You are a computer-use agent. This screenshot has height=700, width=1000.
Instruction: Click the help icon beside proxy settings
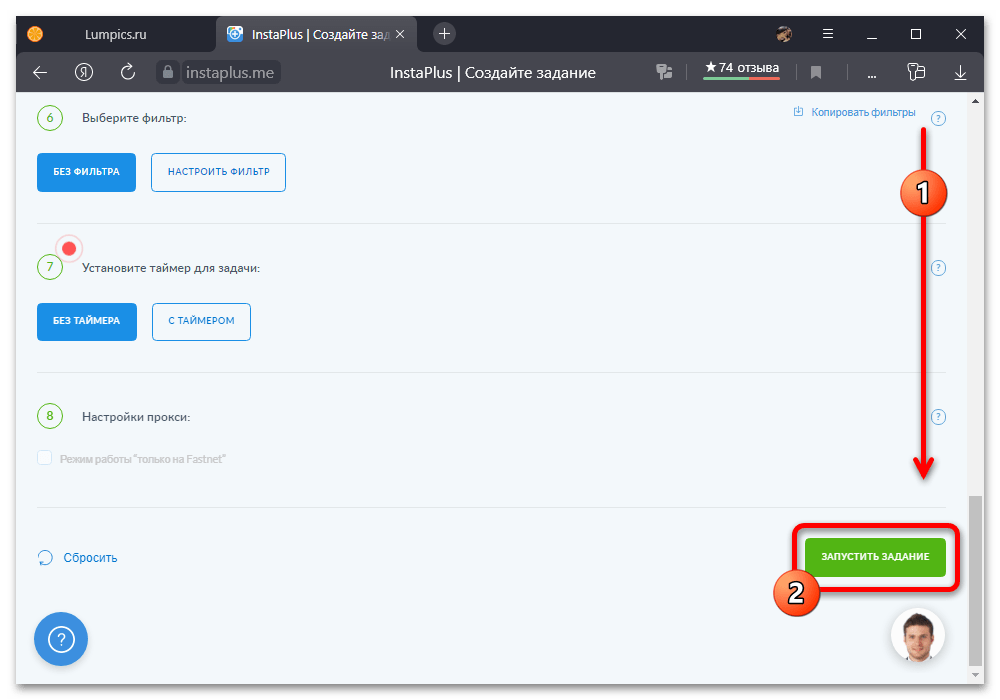938,417
